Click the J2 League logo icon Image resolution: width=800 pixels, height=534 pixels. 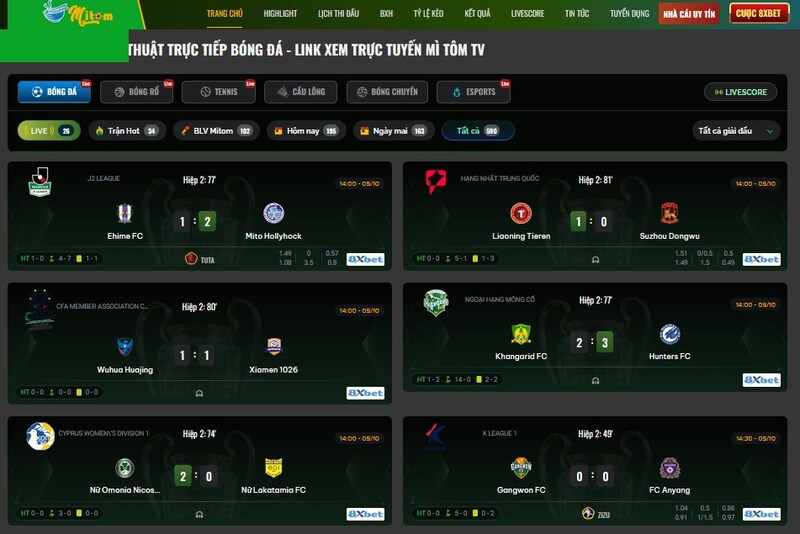coord(40,182)
